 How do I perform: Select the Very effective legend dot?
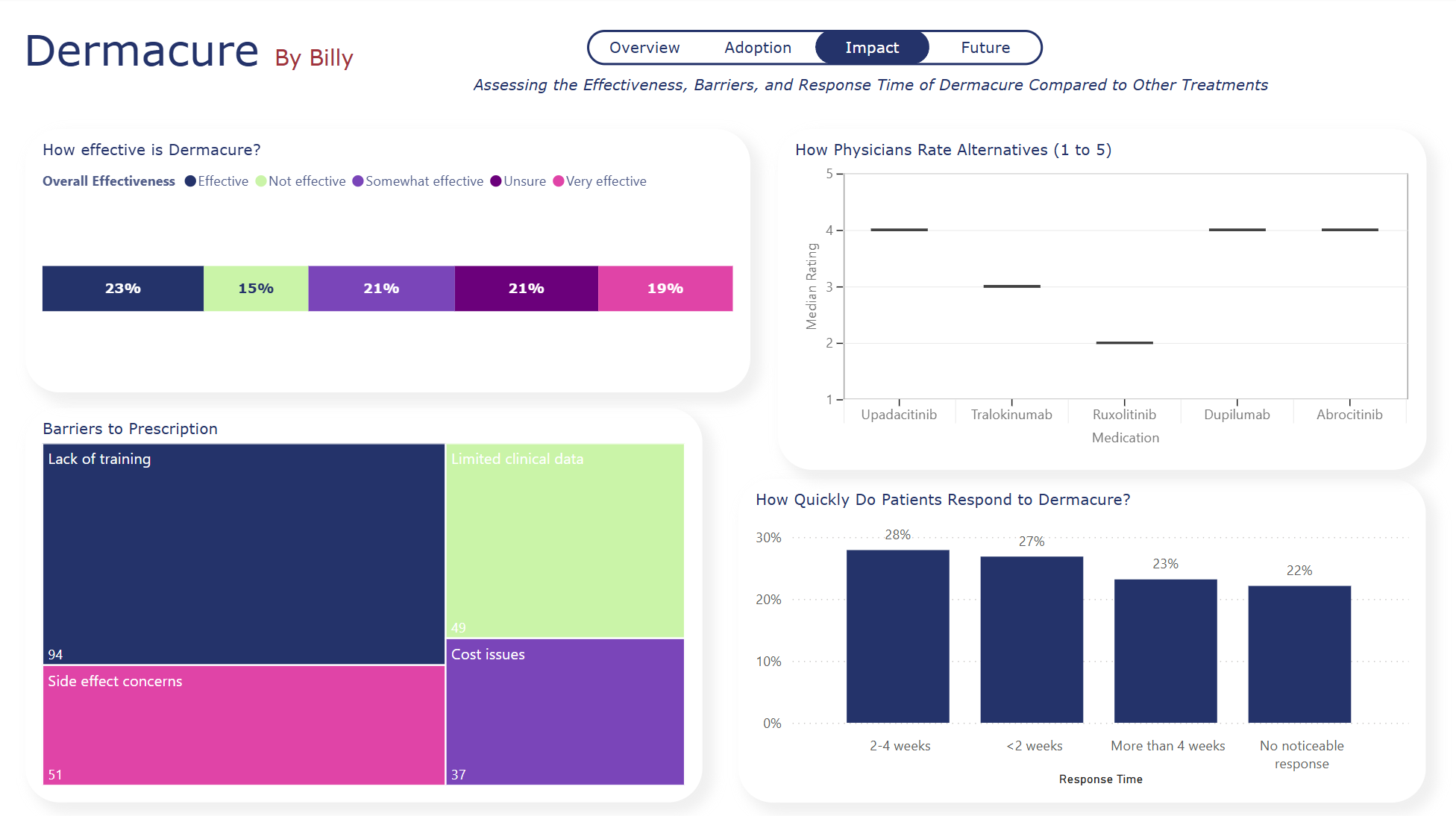click(x=558, y=181)
